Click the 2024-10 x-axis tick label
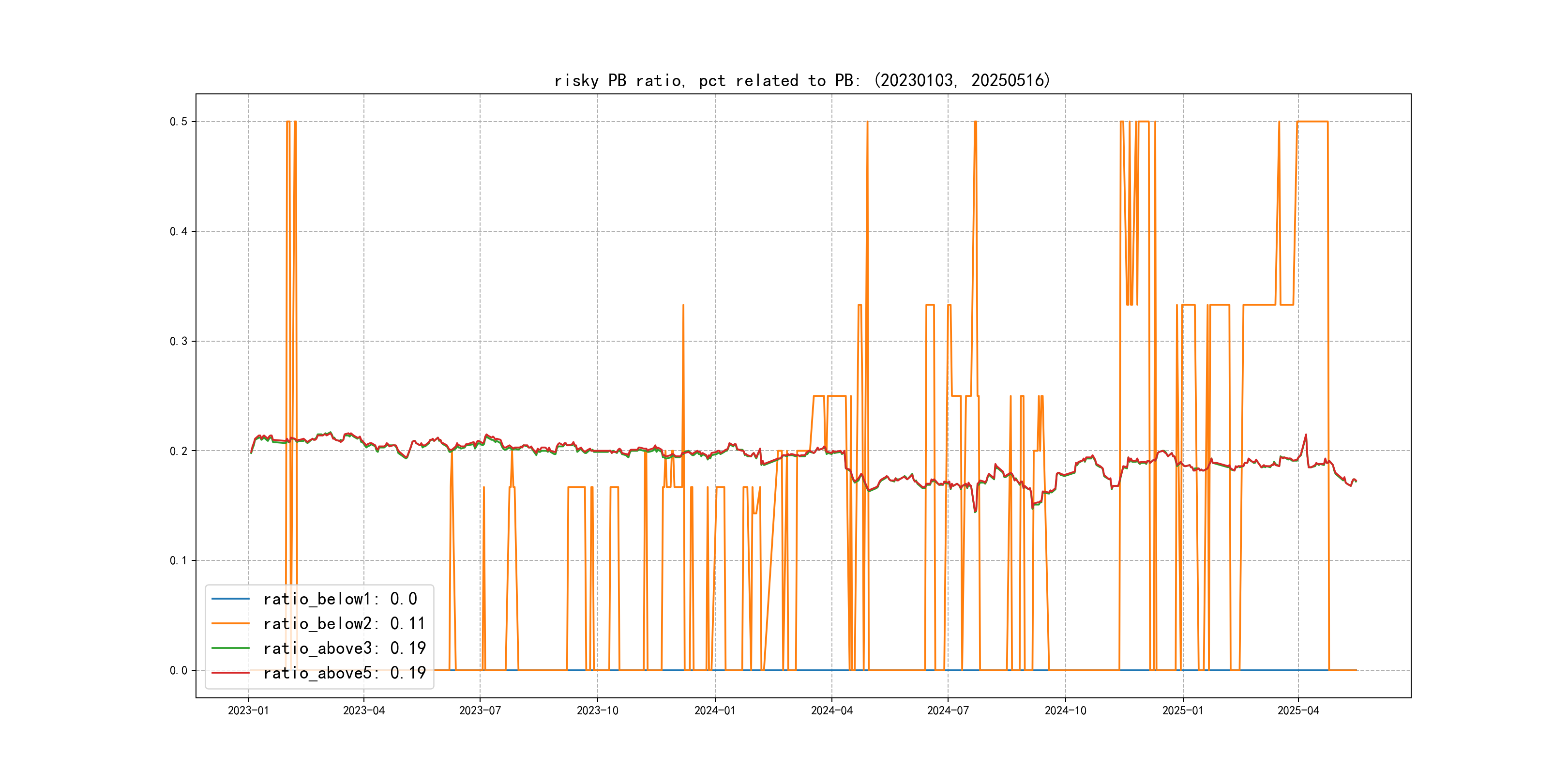 (1065, 710)
